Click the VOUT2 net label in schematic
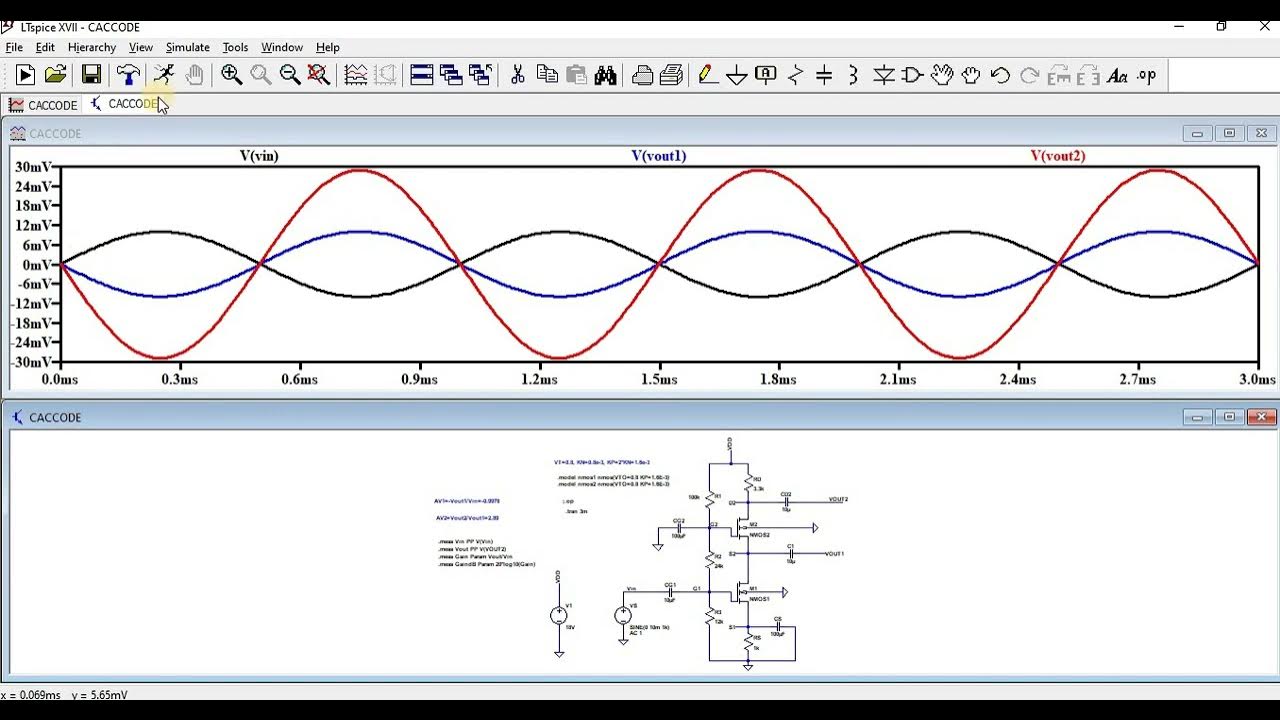Image resolution: width=1280 pixels, height=720 pixels. pos(838,499)
